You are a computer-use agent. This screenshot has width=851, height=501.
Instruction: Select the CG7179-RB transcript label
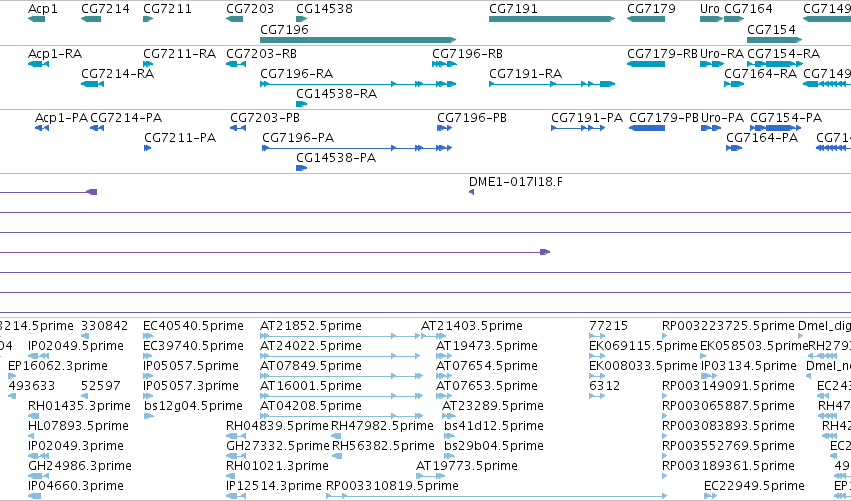(662, 54)
